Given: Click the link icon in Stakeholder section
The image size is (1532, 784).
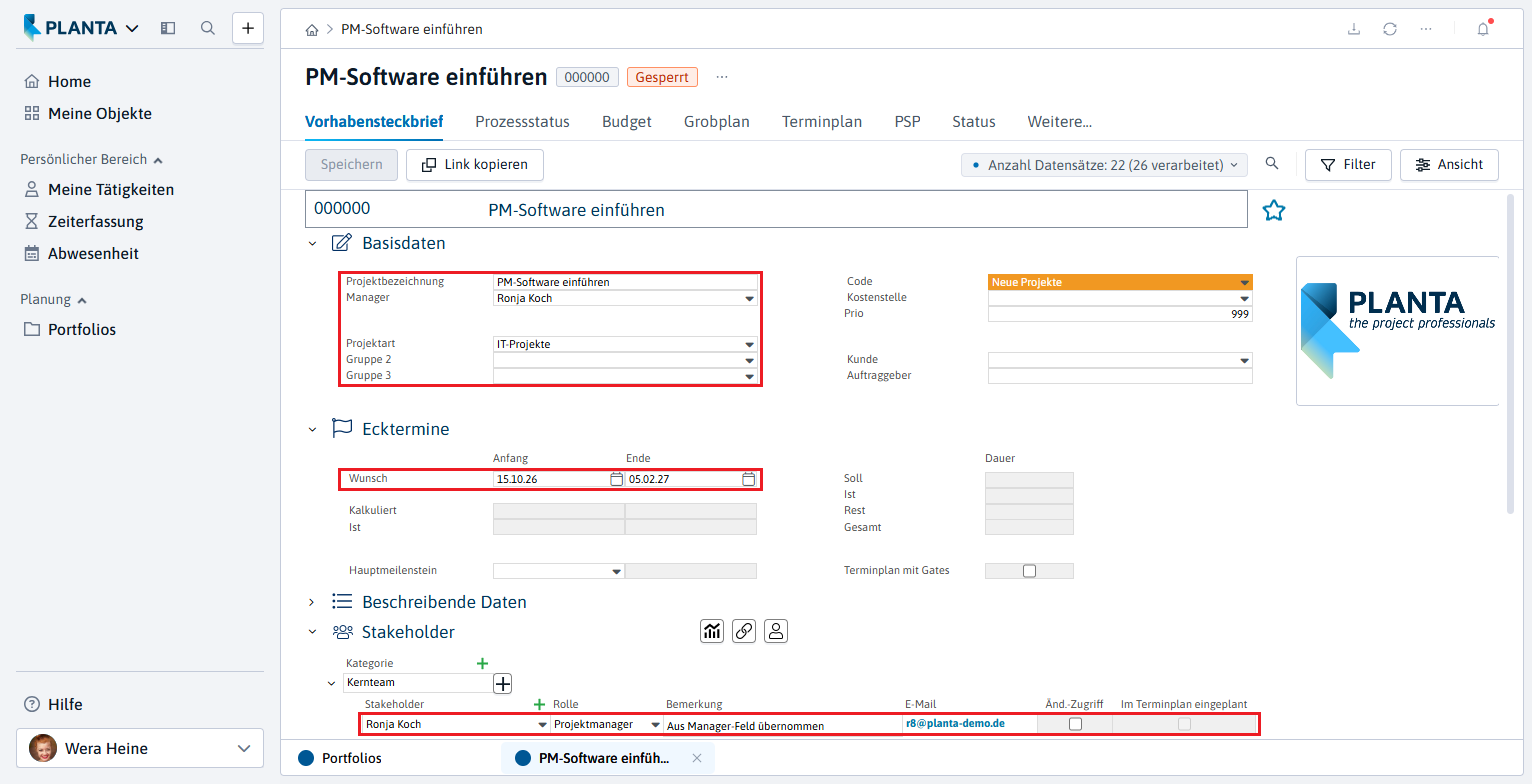Looking at the screenshot, I should click(x=744, y=631).
